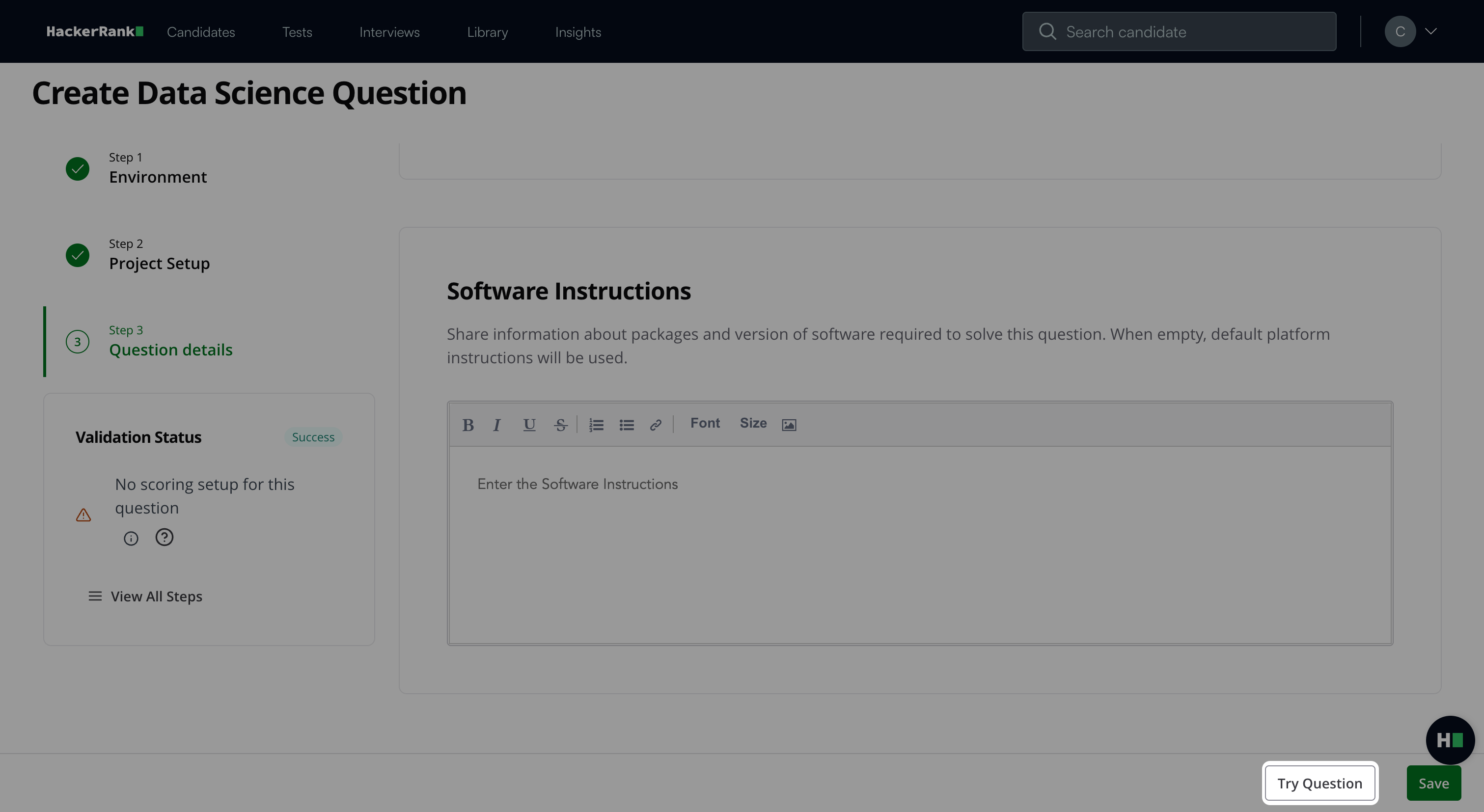The height and width of the screenshot is (812, 1484).
Task: Apply bold formatting in editor toolbar
Action: (468, 425)
